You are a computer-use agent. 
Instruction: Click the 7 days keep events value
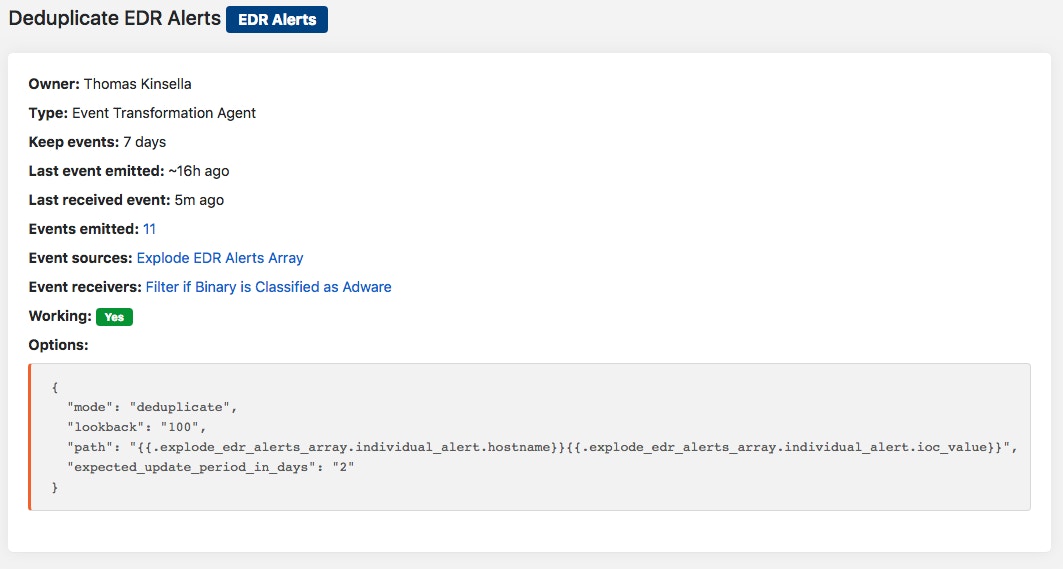pos(144,142)
